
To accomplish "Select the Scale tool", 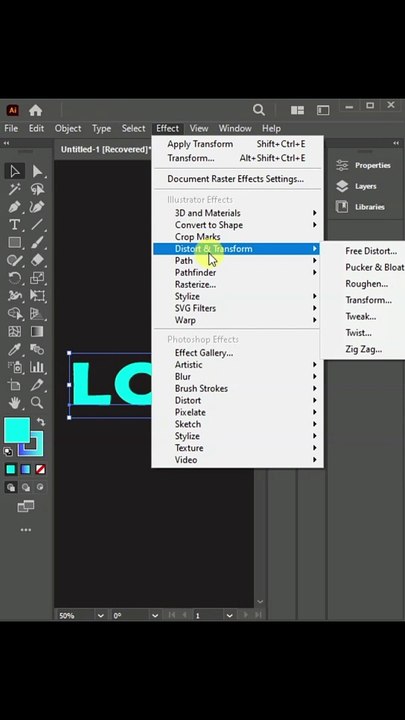I will point(37,278).
